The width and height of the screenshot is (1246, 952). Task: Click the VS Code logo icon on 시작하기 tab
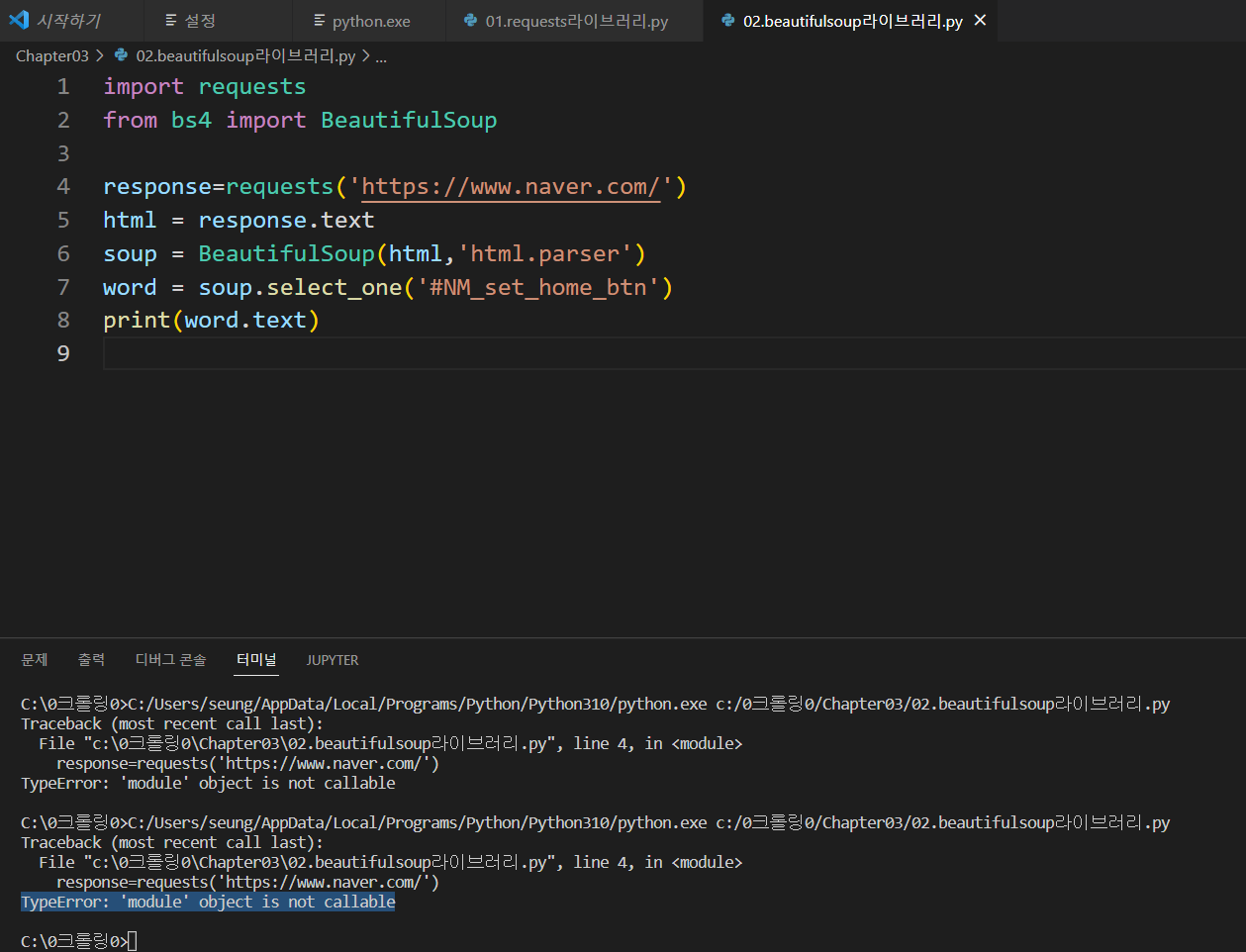point(19,20)
